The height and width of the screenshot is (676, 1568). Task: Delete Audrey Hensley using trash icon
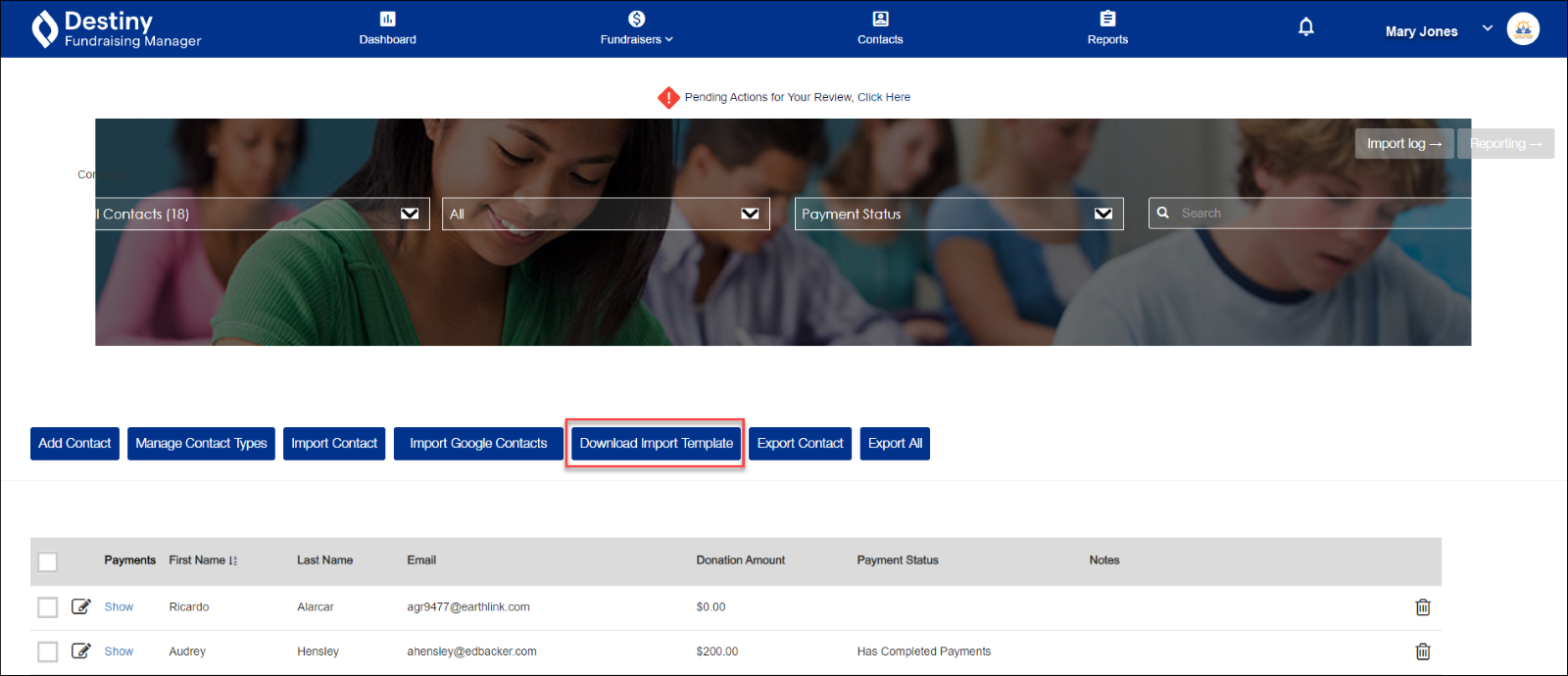point(1422,652)
